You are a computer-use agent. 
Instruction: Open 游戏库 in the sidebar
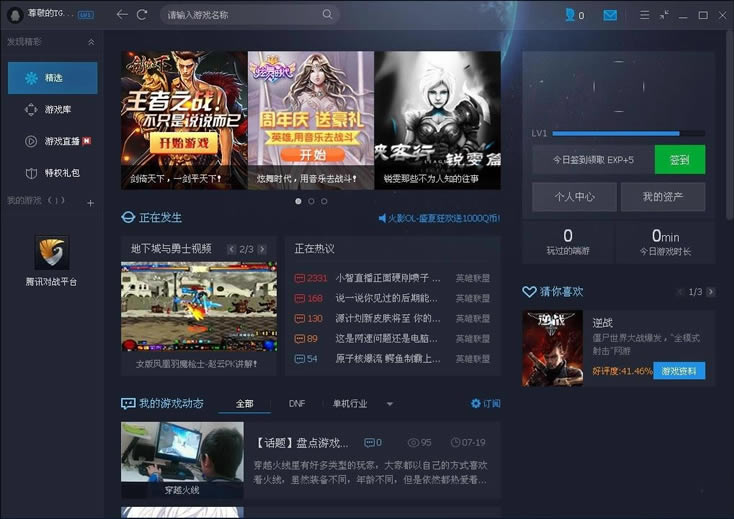[52, 110]
